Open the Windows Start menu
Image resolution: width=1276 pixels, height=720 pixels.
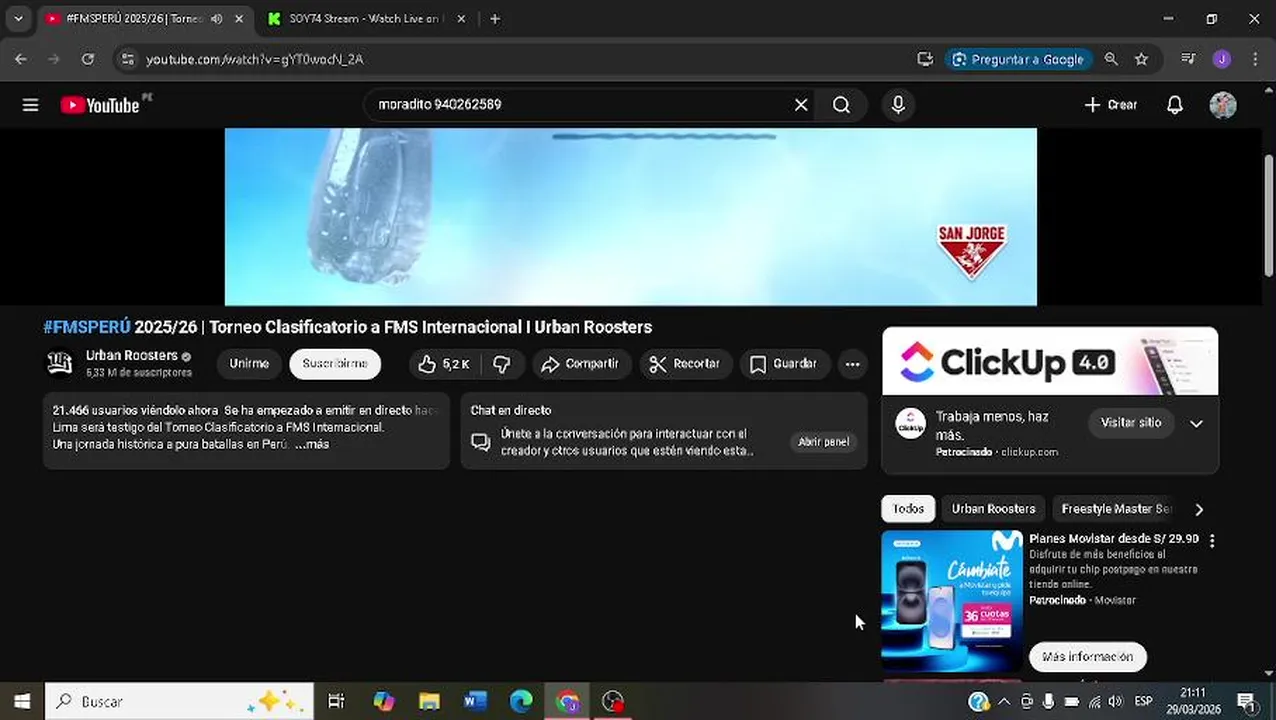pos(22,701)
